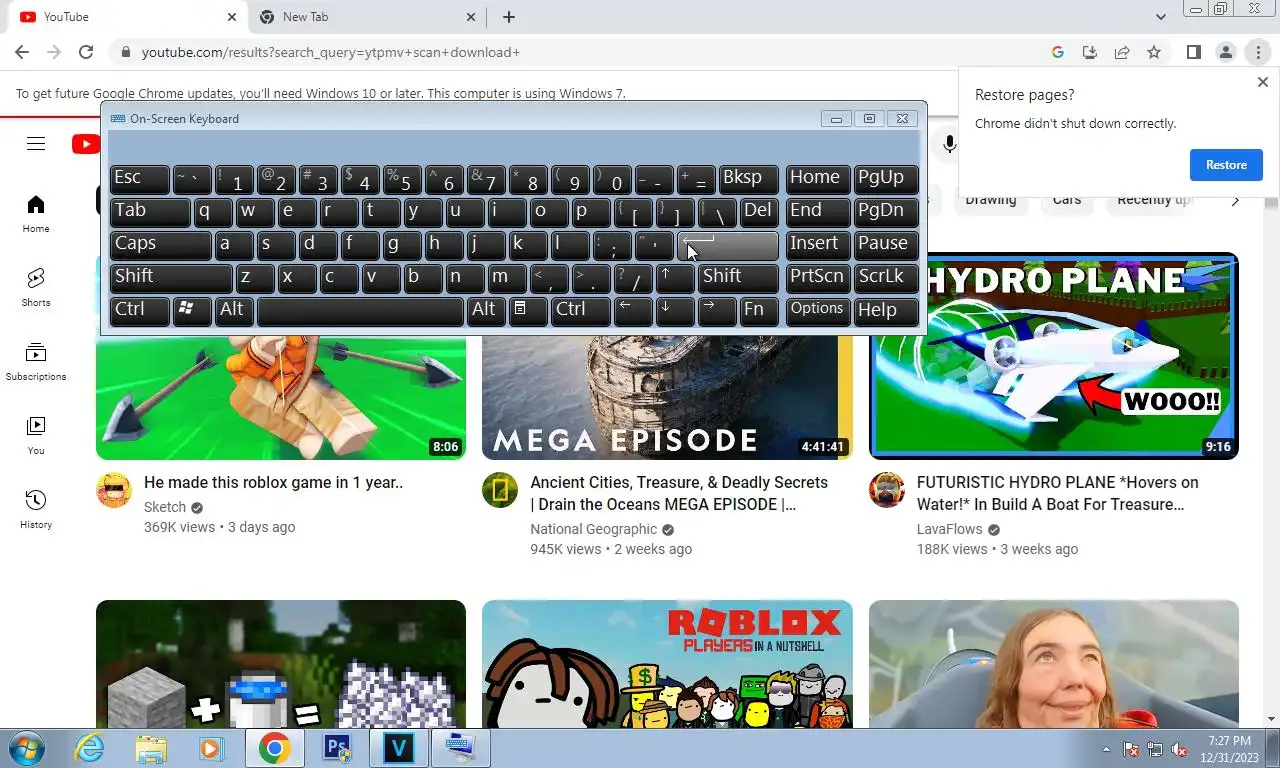Switch to the New Tab tab
Viewport: 1280px width, 768px height.
pos(367,17)
